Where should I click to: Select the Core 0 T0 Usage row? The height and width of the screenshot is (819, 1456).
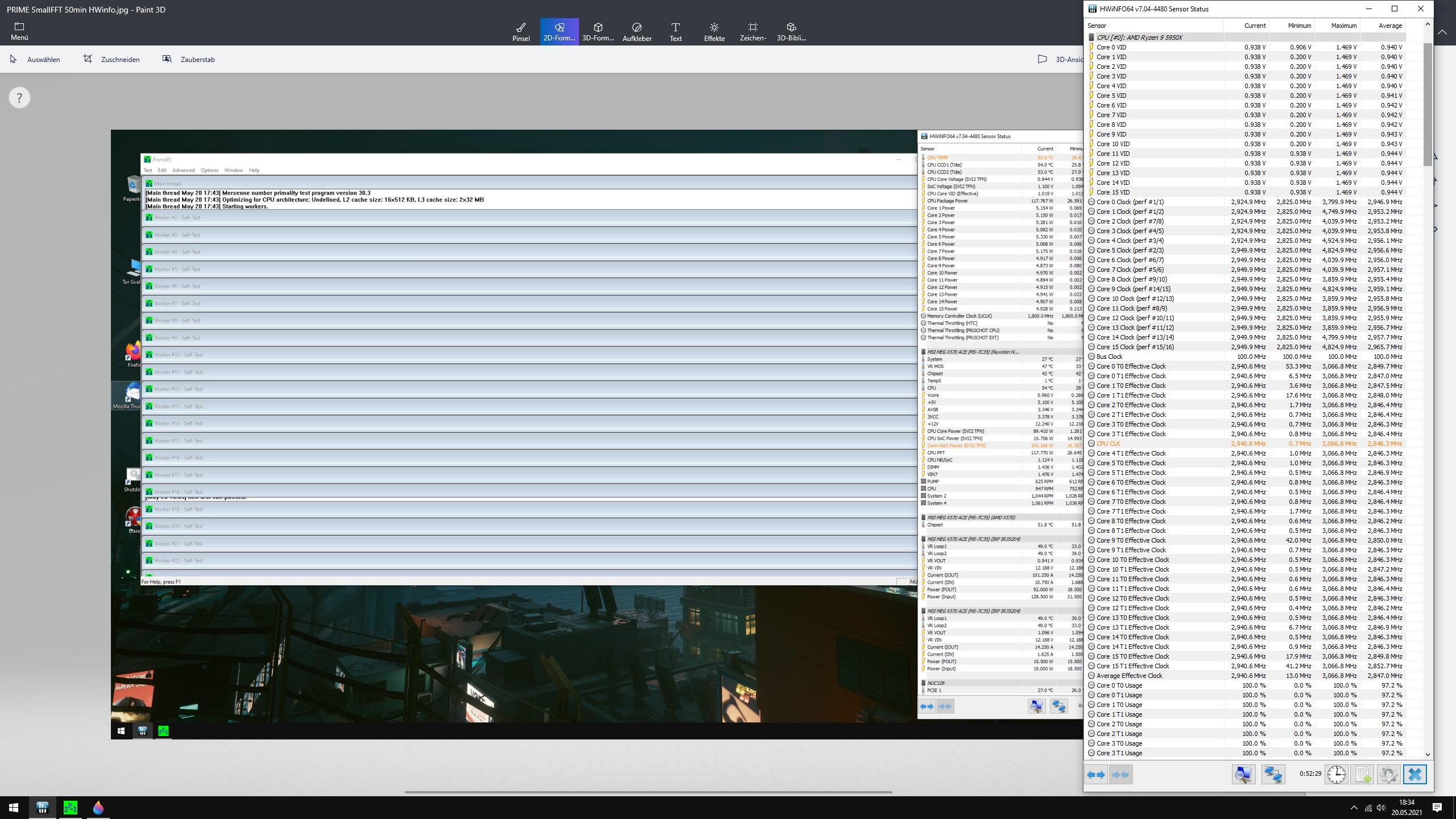click(x=1246, y=685)
